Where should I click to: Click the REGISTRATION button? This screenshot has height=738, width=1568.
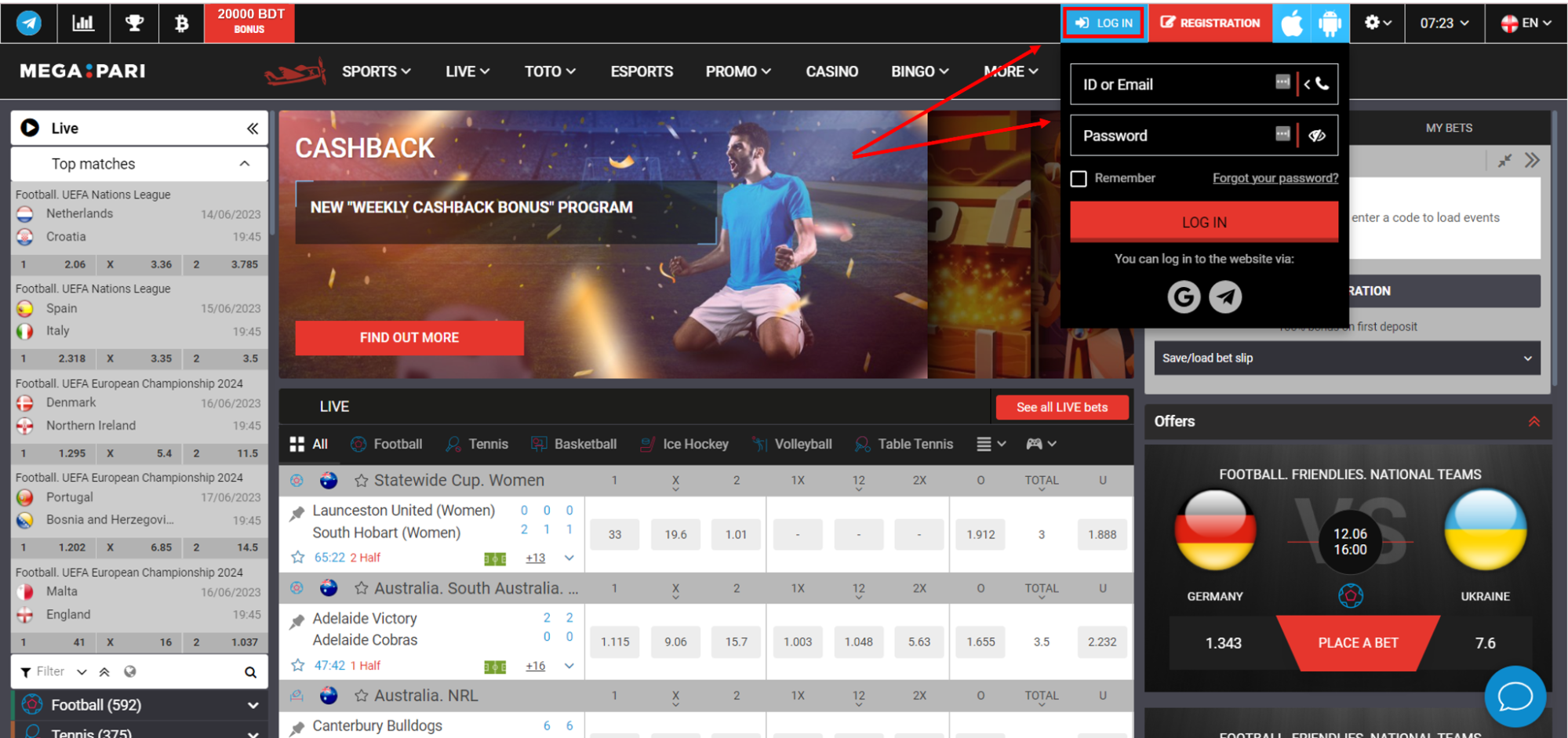pyautogui.click(x=1210, y=23)
